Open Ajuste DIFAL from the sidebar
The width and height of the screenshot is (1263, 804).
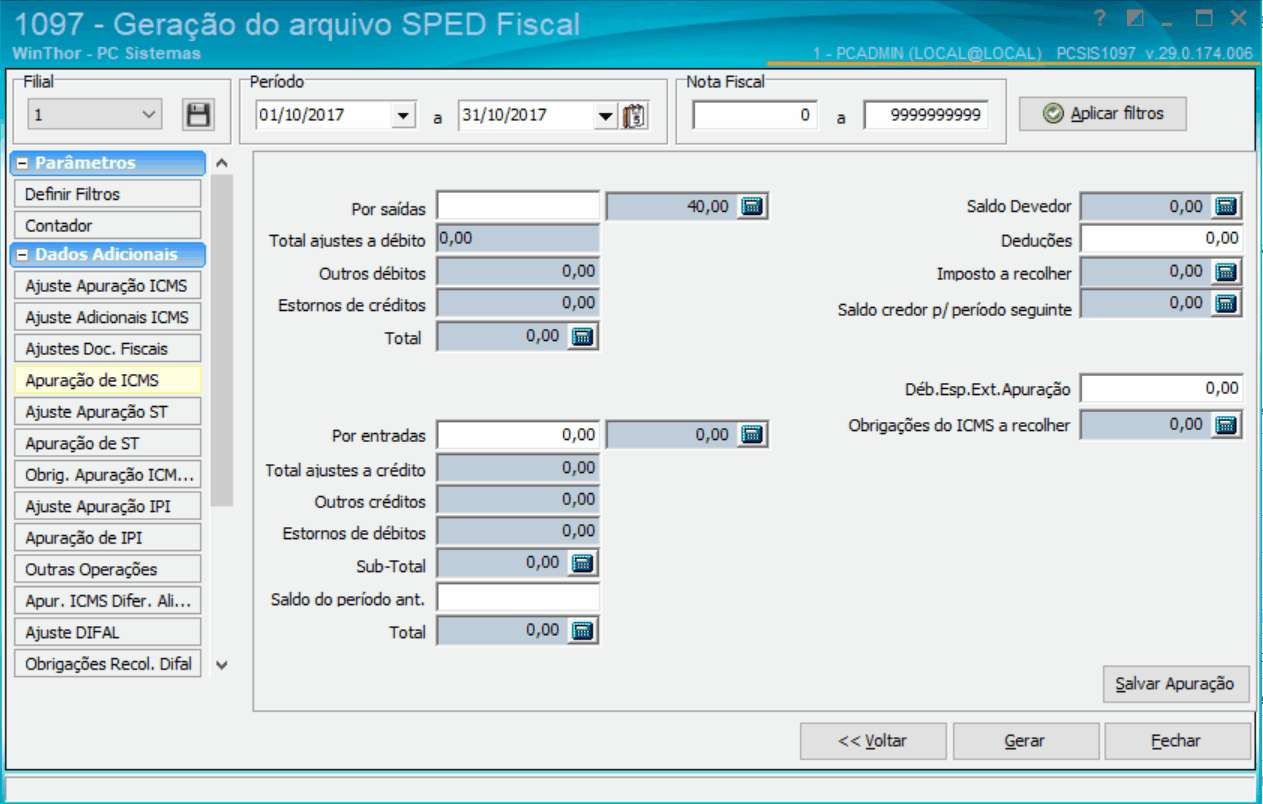[107, 631]
